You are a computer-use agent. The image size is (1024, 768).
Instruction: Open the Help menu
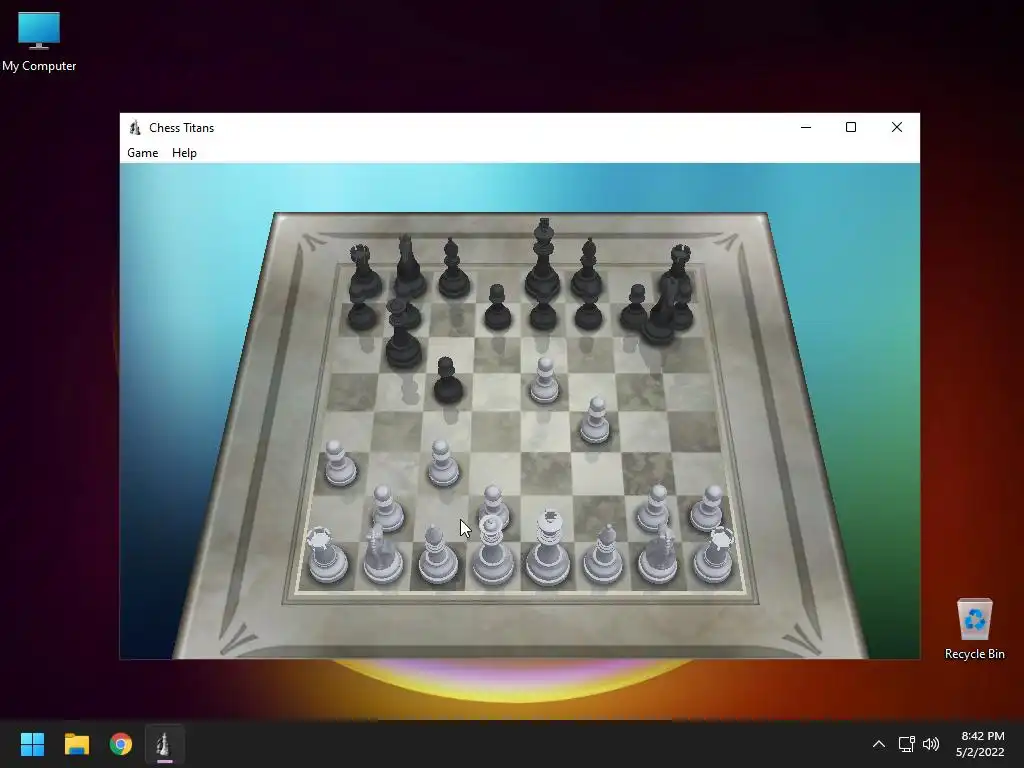[x=184, y=153]
